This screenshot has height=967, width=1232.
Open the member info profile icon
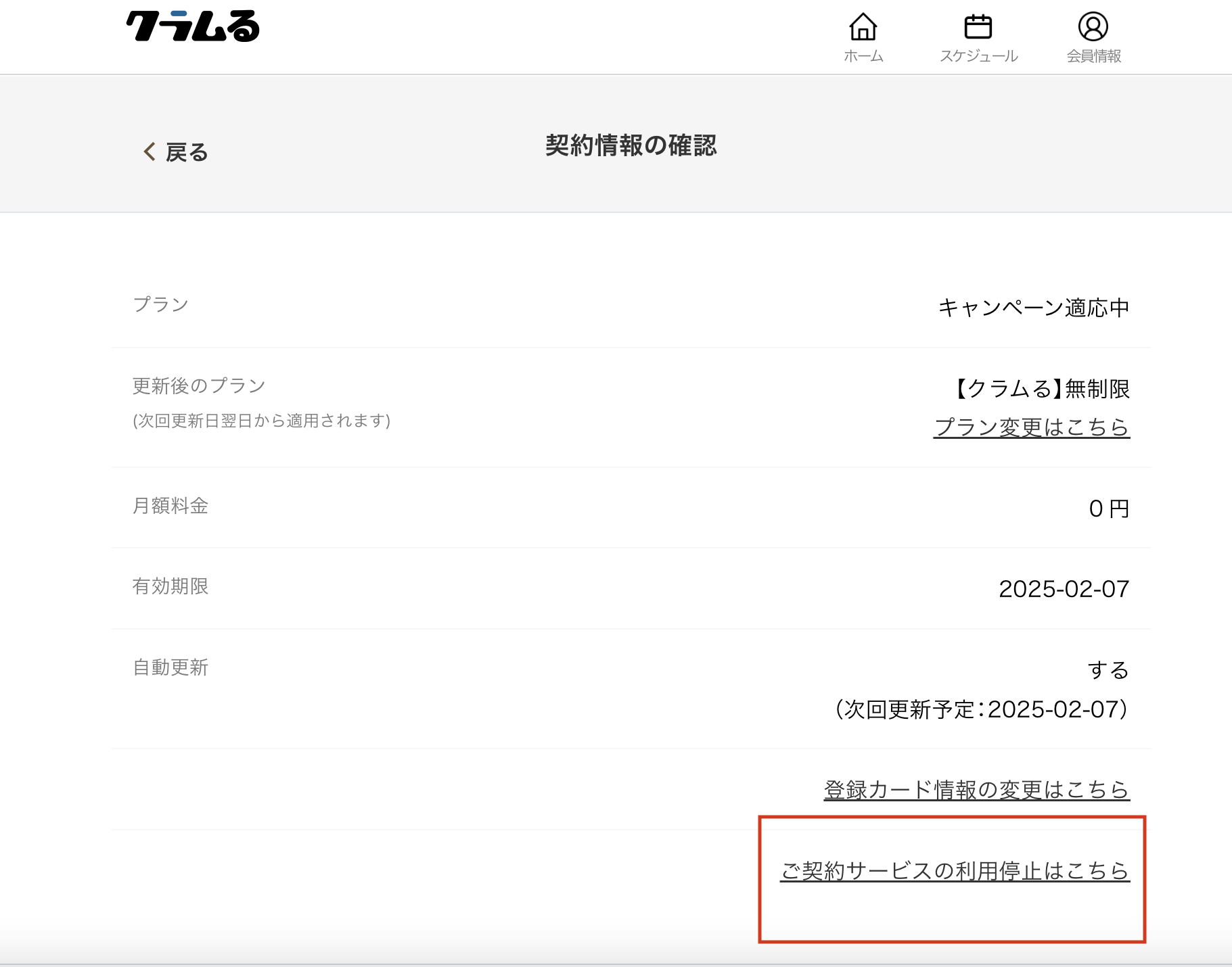pos(1093,27)
